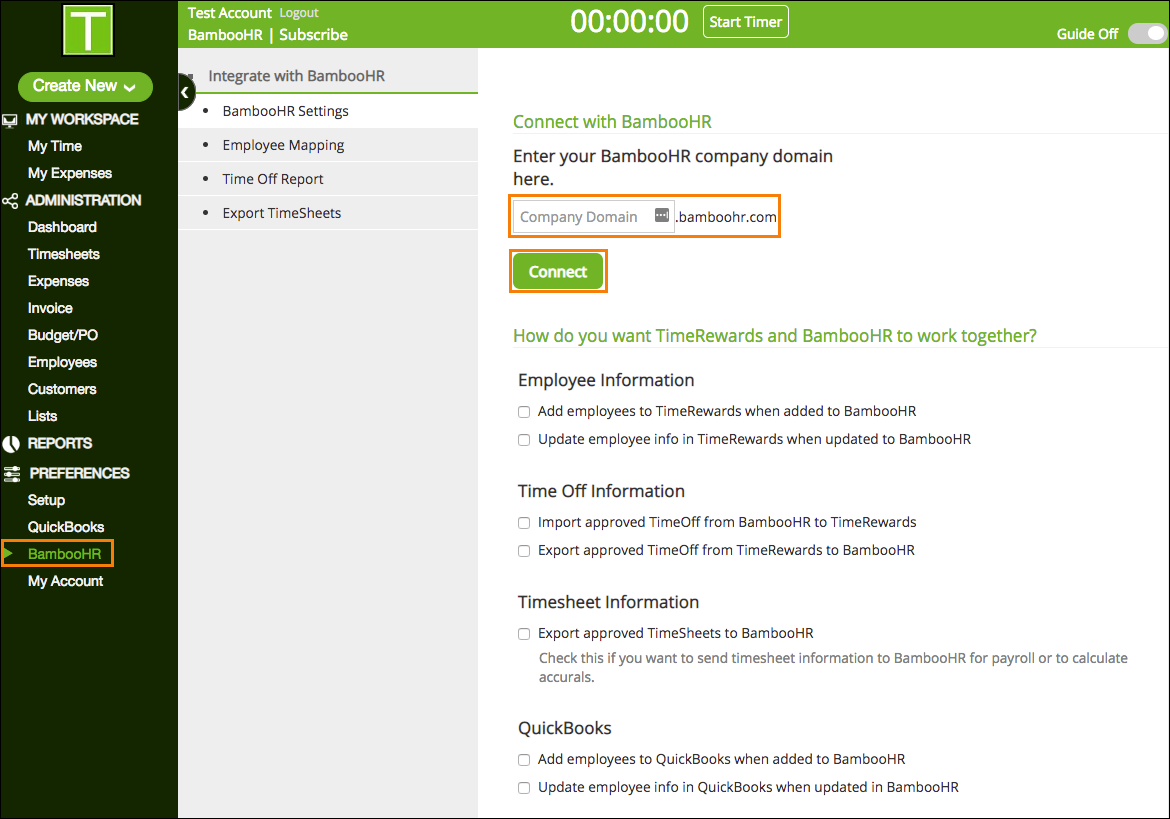Screen dimensions: 1170x819
Task: Click the My Workspace monitor icon
Action: tap(10, 120)
